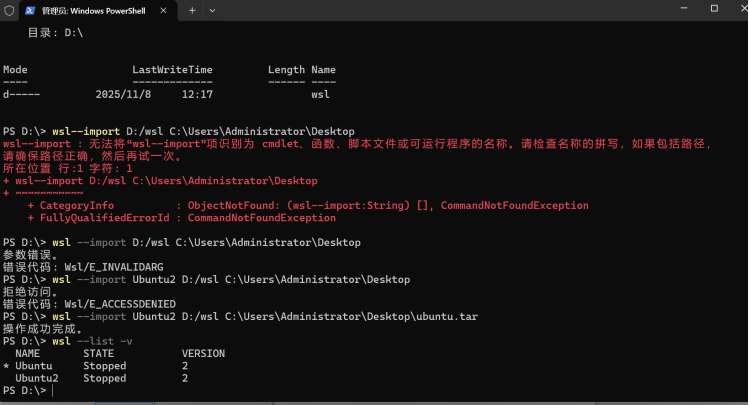Click the wsl --list -v command
The image size is (749, 405).
tap(92, 341)
